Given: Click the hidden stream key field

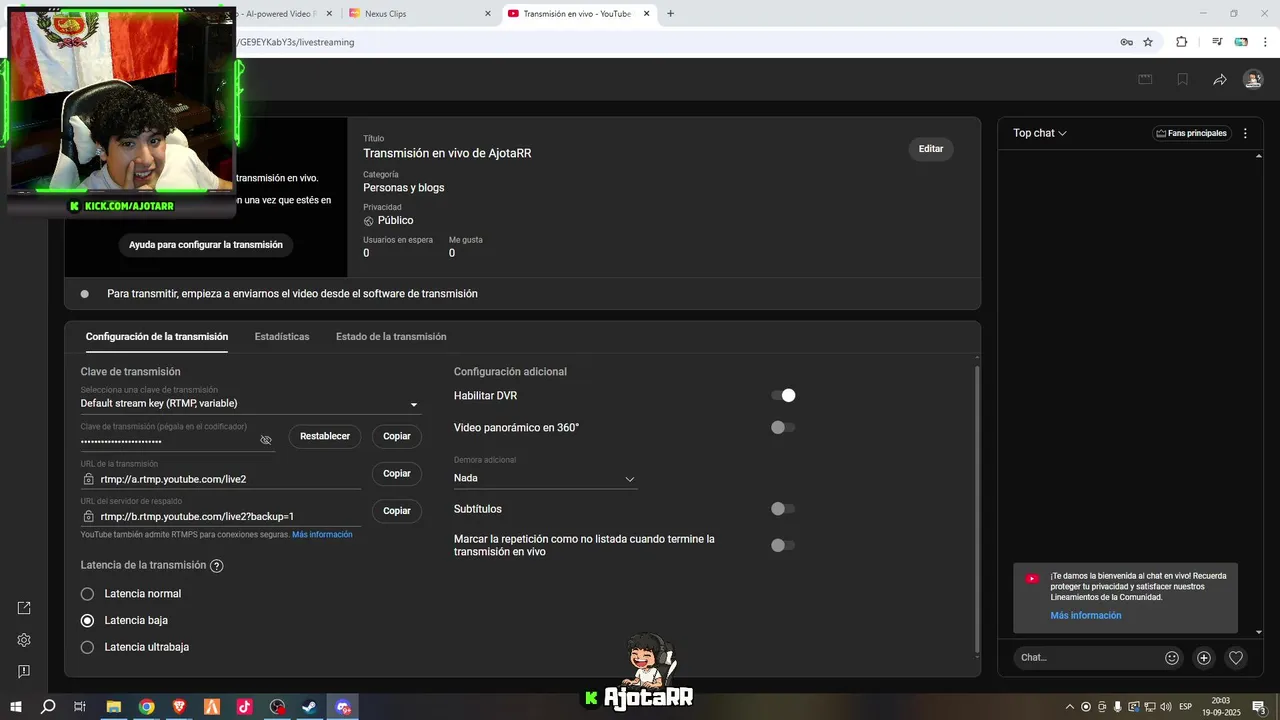Looking at the screenshot, I should click(178, 441).
